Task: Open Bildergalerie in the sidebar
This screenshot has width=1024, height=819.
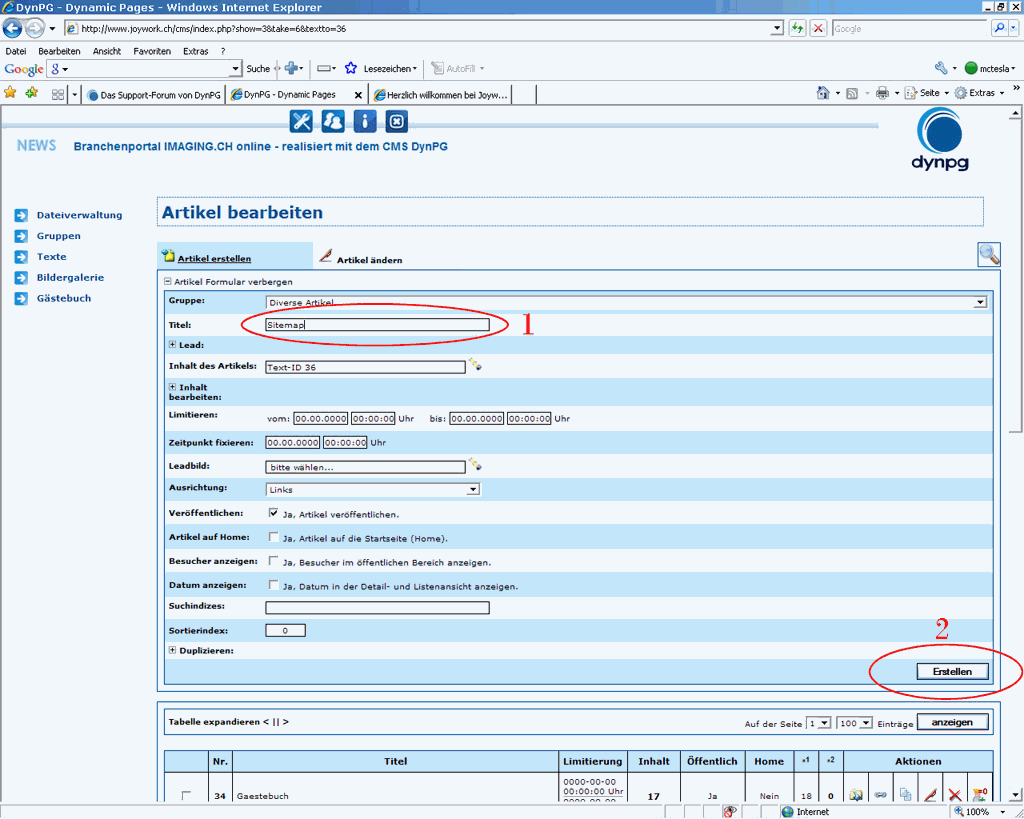Action: pyautogui.click(x=70, y=277)
